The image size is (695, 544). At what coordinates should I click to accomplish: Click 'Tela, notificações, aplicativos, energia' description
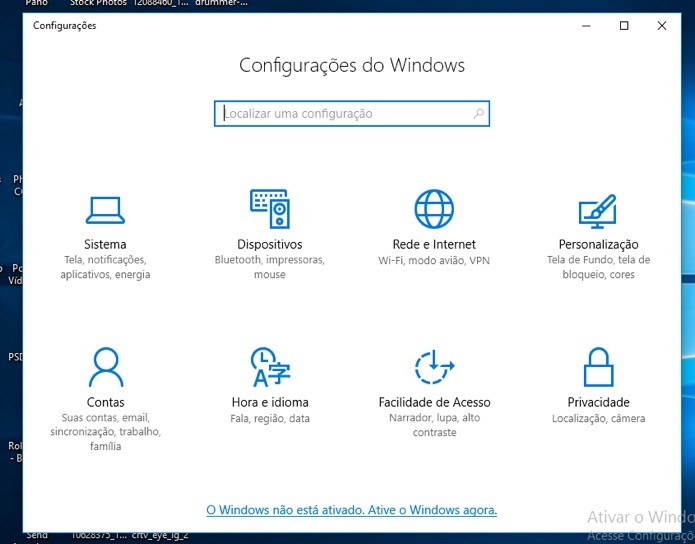click(105, 267)
